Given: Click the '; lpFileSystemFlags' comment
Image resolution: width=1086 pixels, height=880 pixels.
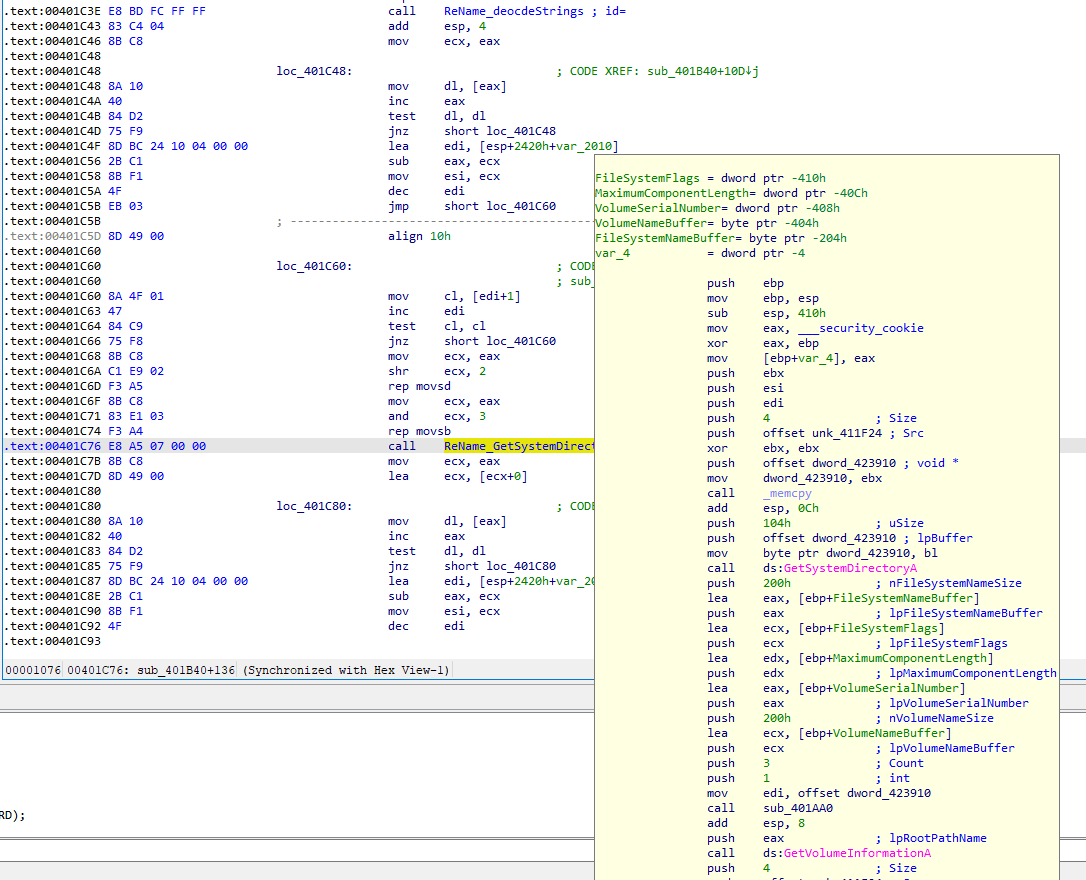Looking at the screenshot, I should click(942, 643).
